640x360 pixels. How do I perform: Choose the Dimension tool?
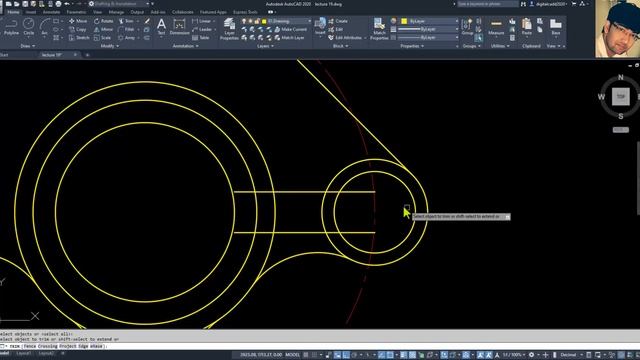click(x=179, y=27)
